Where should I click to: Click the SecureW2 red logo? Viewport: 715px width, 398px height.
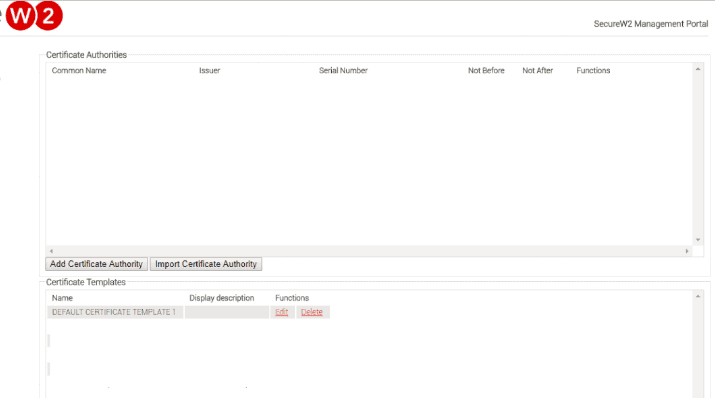(x=34, y=16)
